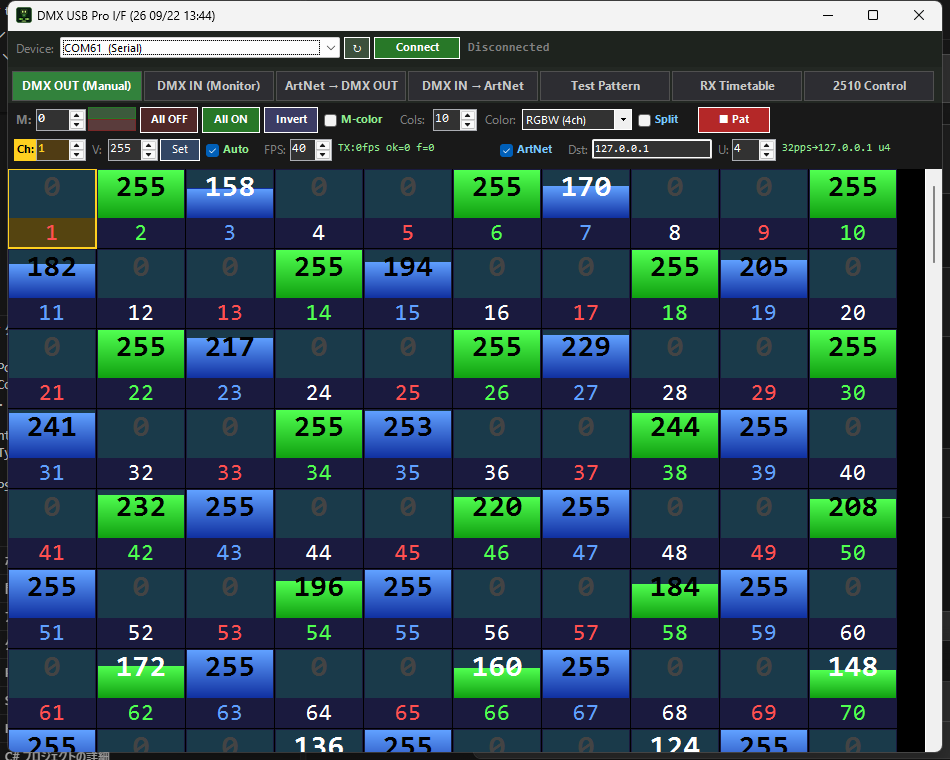Viewport: 950px width, 760px height.
Task: Select channel 15 cell showing 194
Action: point(408,289)
